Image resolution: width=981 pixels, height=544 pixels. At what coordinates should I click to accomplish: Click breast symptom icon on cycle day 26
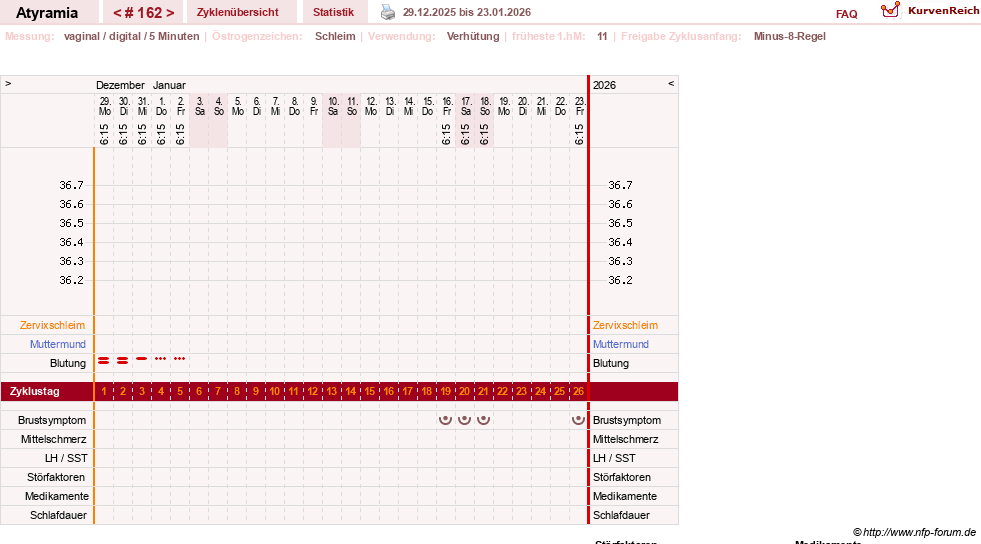pos(578,420)
